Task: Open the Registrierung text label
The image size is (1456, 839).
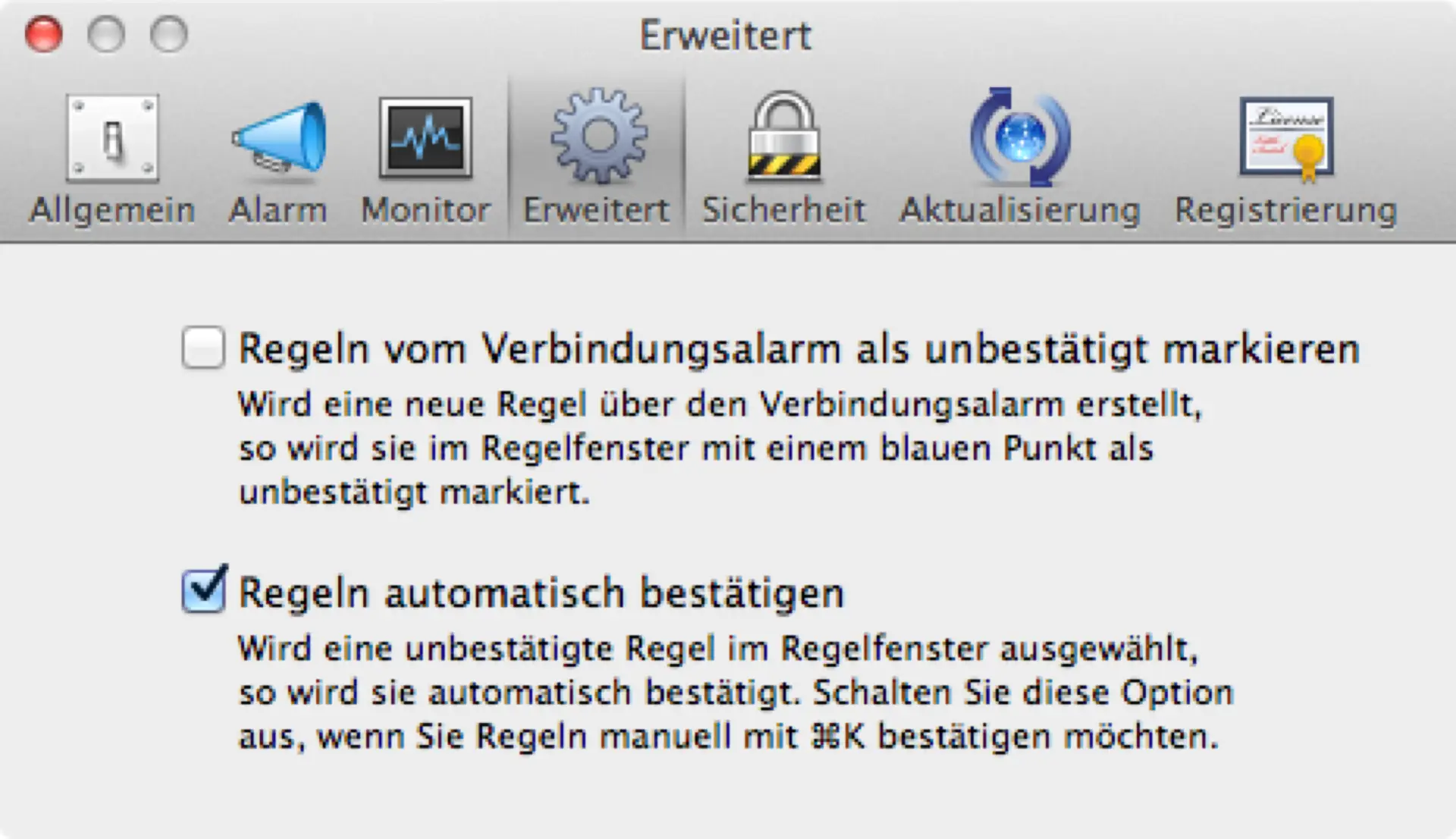Action: tap(1286, 211)
